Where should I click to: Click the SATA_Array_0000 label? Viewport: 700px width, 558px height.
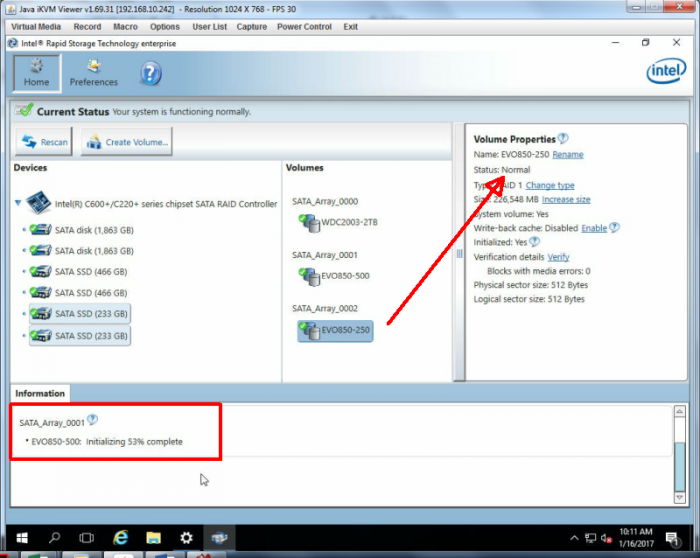click(x=325, y=201)
